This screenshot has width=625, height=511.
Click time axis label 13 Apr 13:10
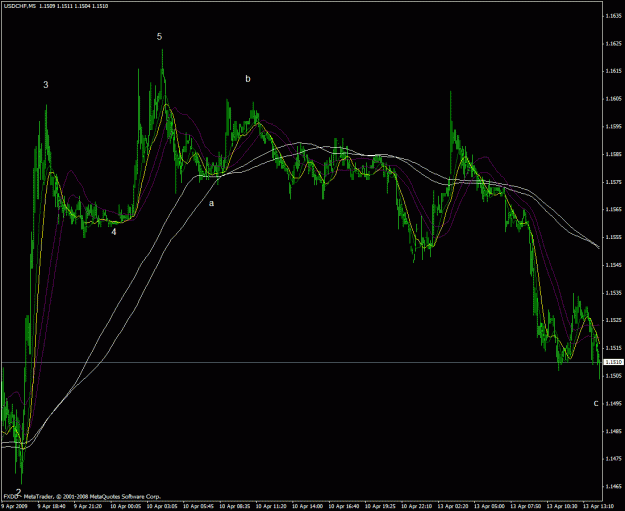[x=599, y=506]
